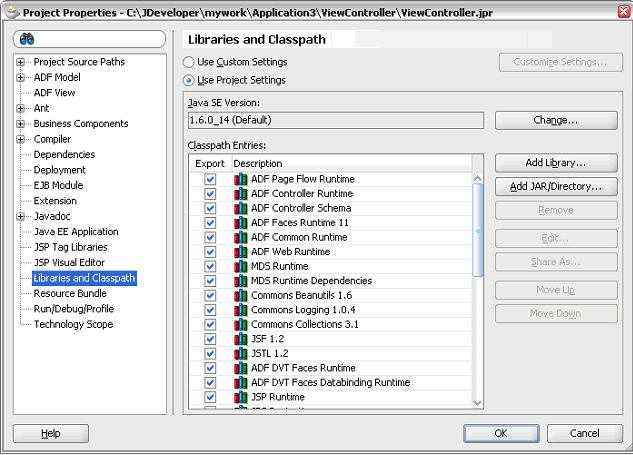
Task: Click the Commons Beanutils 1.6 library icon
Action: tap(240, 296)
